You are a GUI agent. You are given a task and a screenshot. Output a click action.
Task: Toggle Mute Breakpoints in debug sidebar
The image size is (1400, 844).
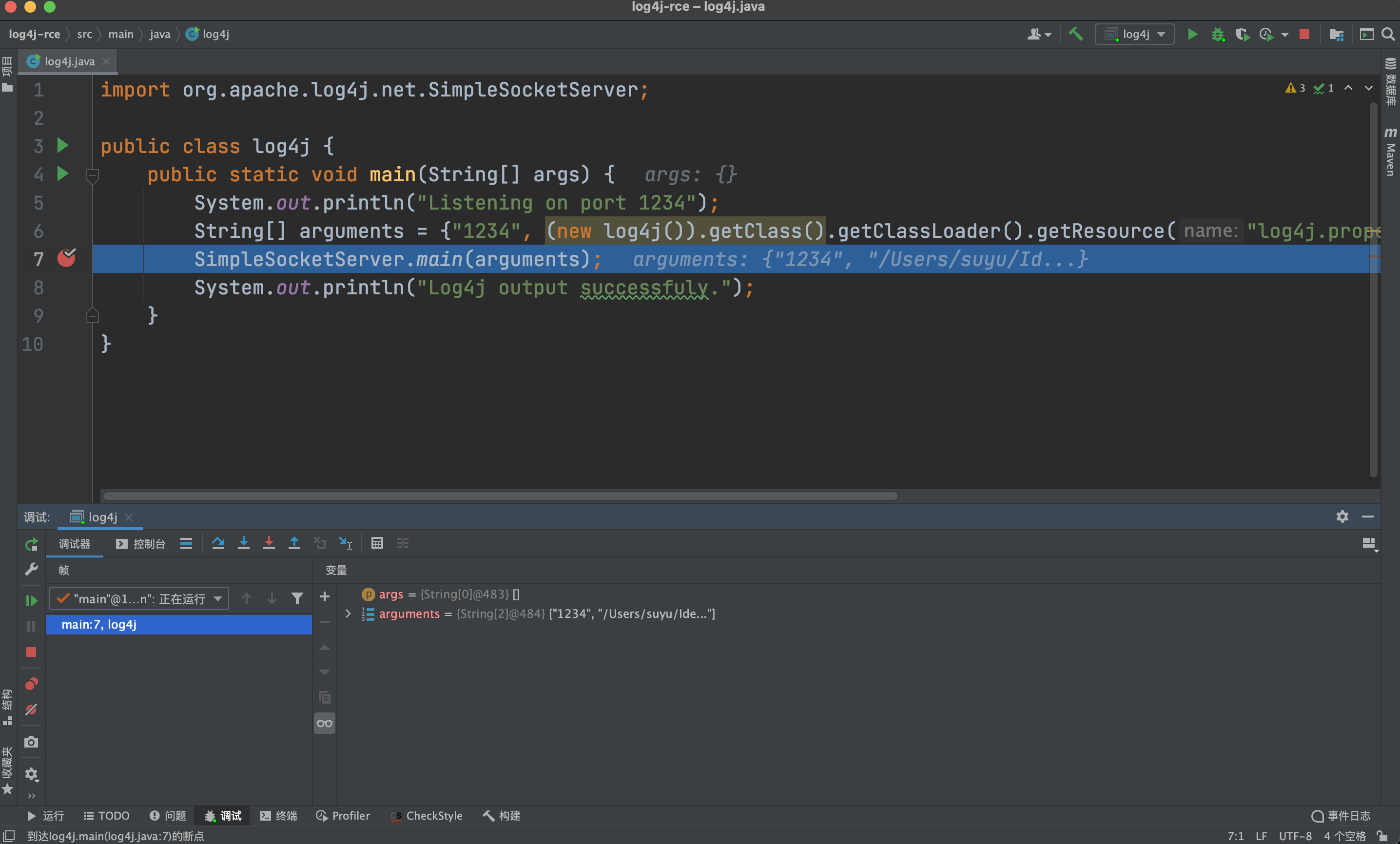31,710
